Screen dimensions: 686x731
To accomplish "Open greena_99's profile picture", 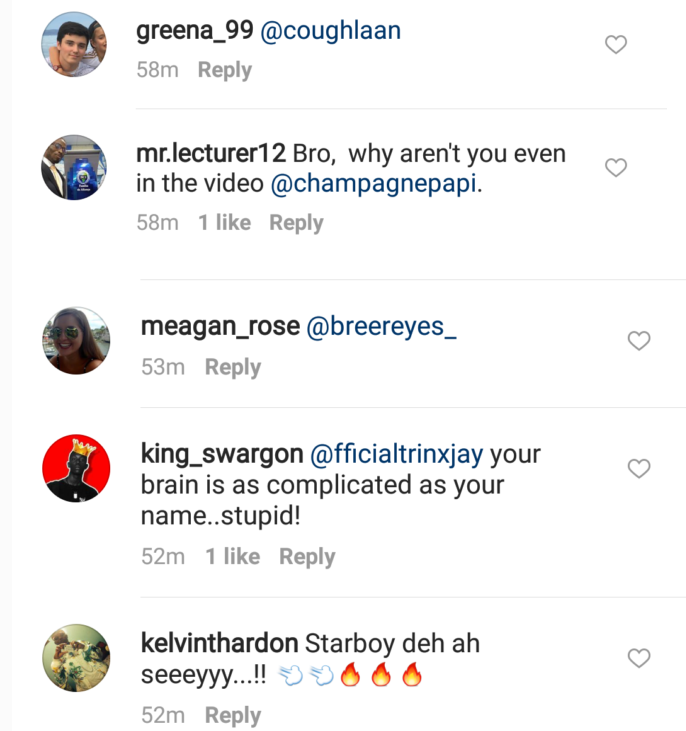I will (74, 45).
